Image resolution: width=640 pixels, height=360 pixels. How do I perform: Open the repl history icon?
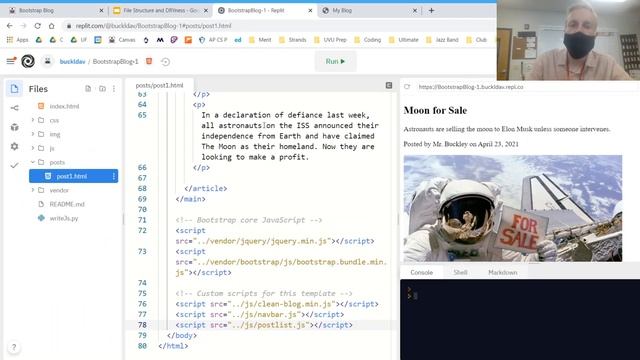tap(165, 62)
